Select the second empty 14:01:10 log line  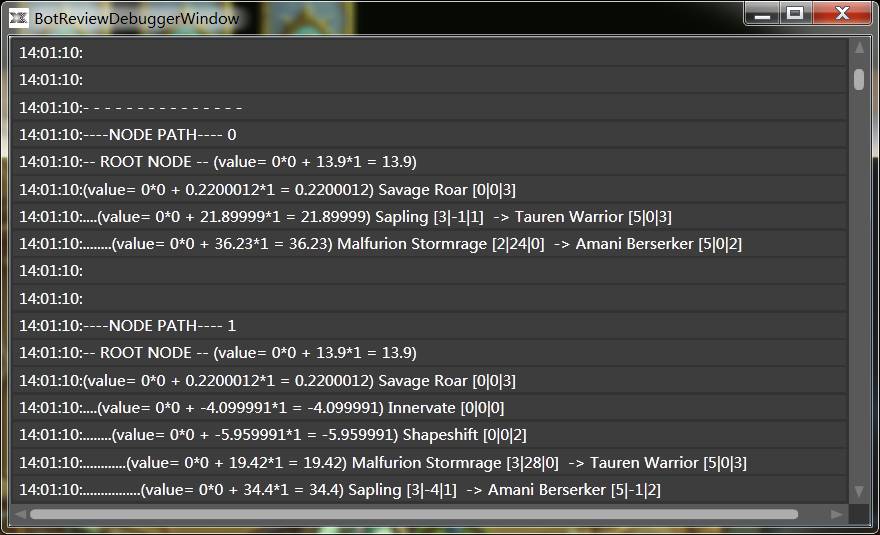429,80
